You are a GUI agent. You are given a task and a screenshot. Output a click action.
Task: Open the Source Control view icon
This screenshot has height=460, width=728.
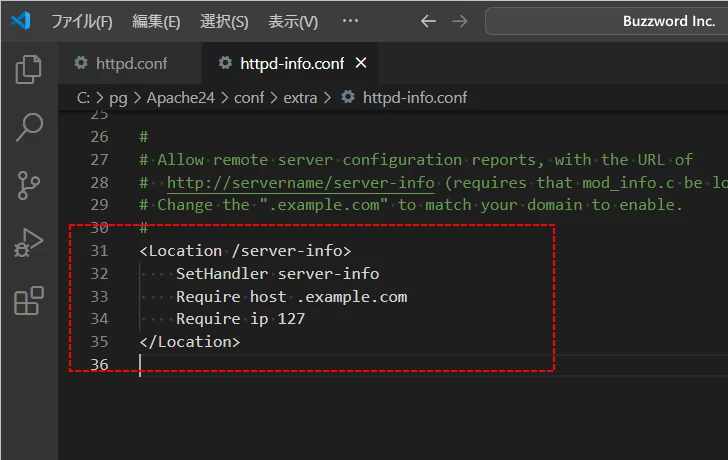coord(29,185)
